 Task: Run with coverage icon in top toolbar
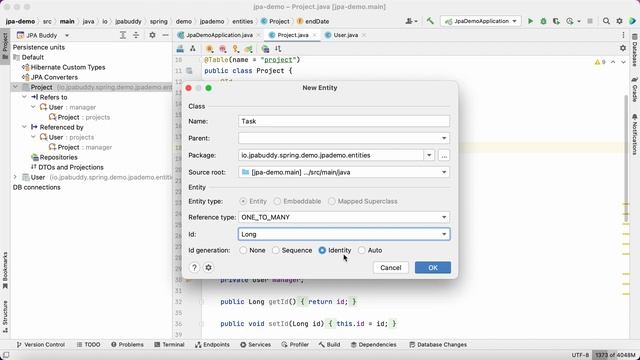(556, 21)
